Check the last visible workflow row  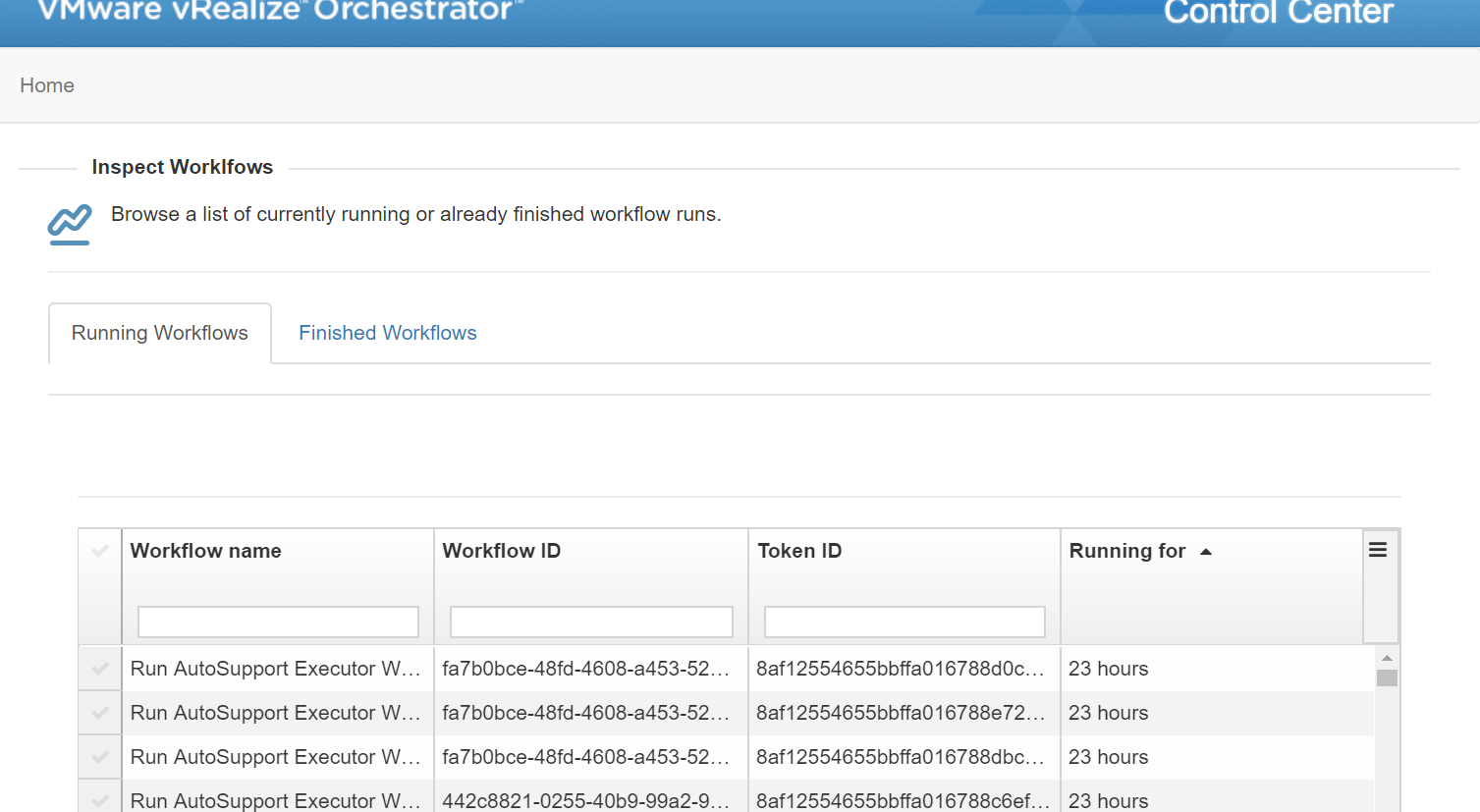click(x=98, y=798)
